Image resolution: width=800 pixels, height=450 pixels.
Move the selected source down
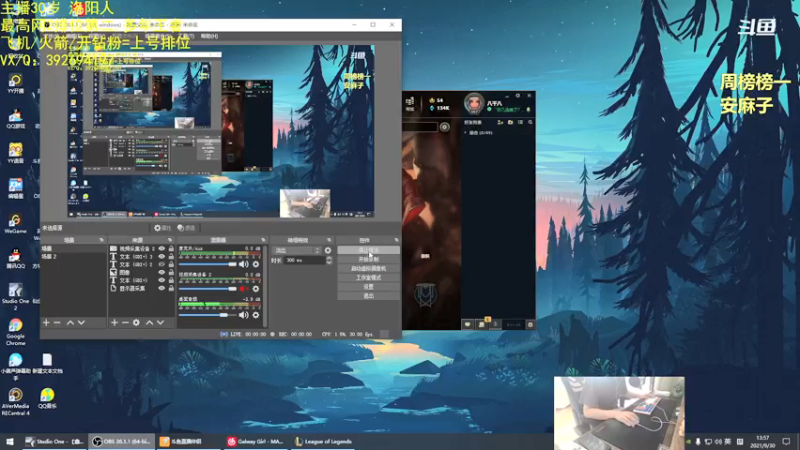(x=160, y=322)
